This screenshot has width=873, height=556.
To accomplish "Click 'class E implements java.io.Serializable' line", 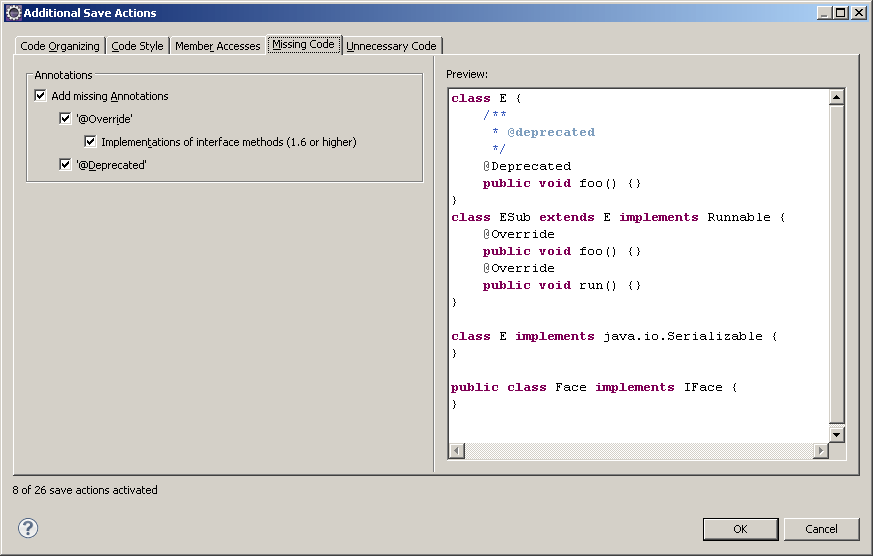I will point(614,336).
